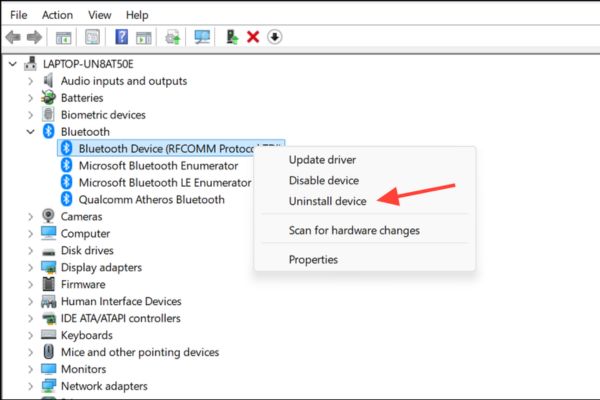This screenshot has width=600, height=400.
Task: Expand the Firmware chevron
Action: pos(30,284)
